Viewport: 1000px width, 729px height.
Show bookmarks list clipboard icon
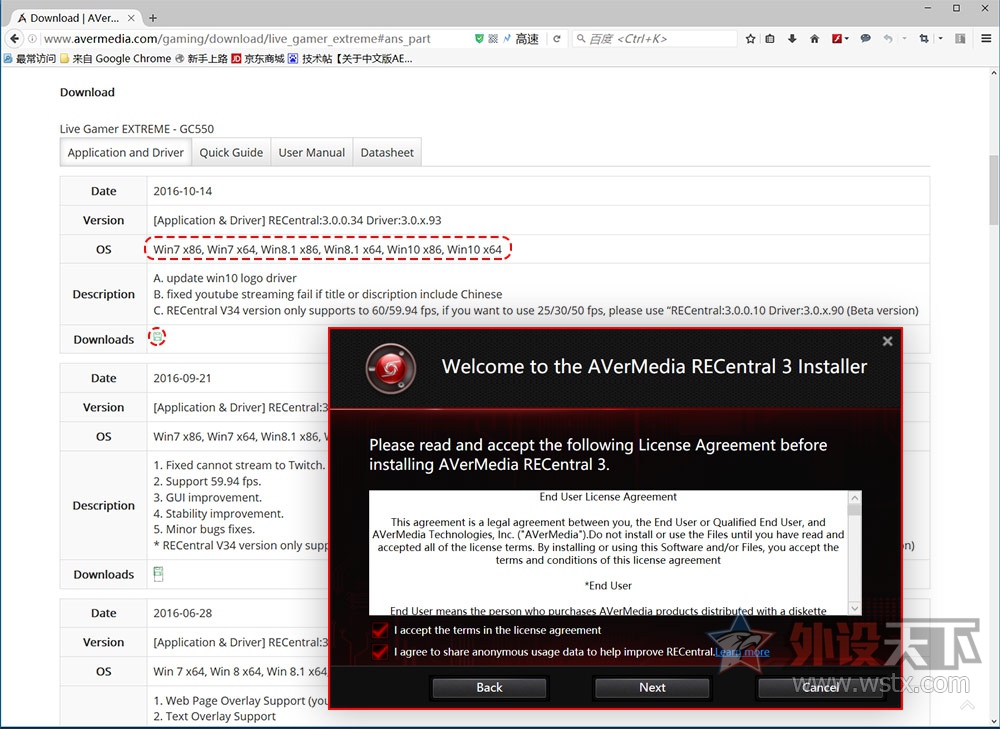tap(770, 39)
